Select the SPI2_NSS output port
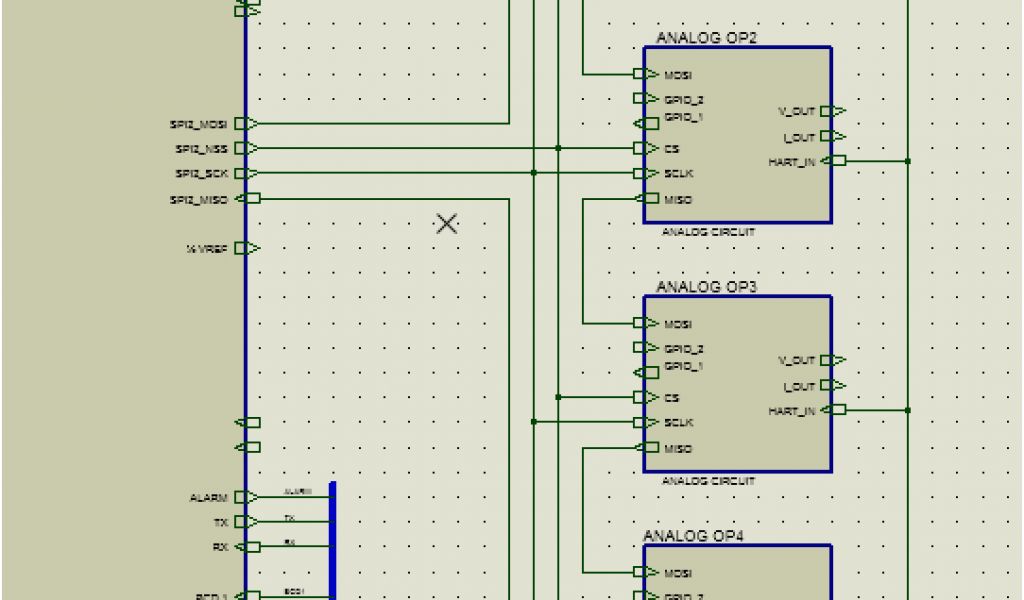This screenshot has width=1024, height=600. [246, 149]
